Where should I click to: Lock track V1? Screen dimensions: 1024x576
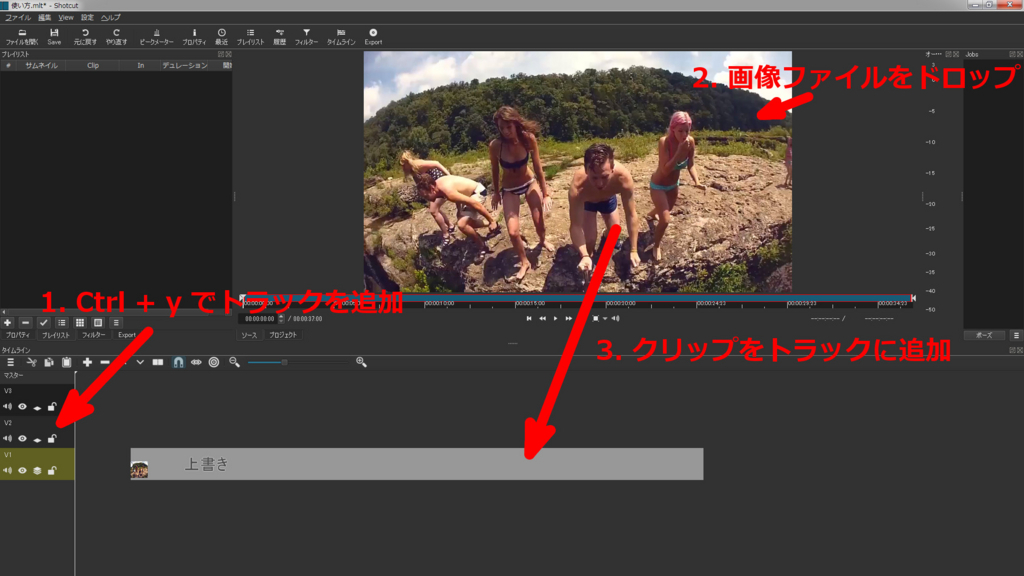pos(52,470)
